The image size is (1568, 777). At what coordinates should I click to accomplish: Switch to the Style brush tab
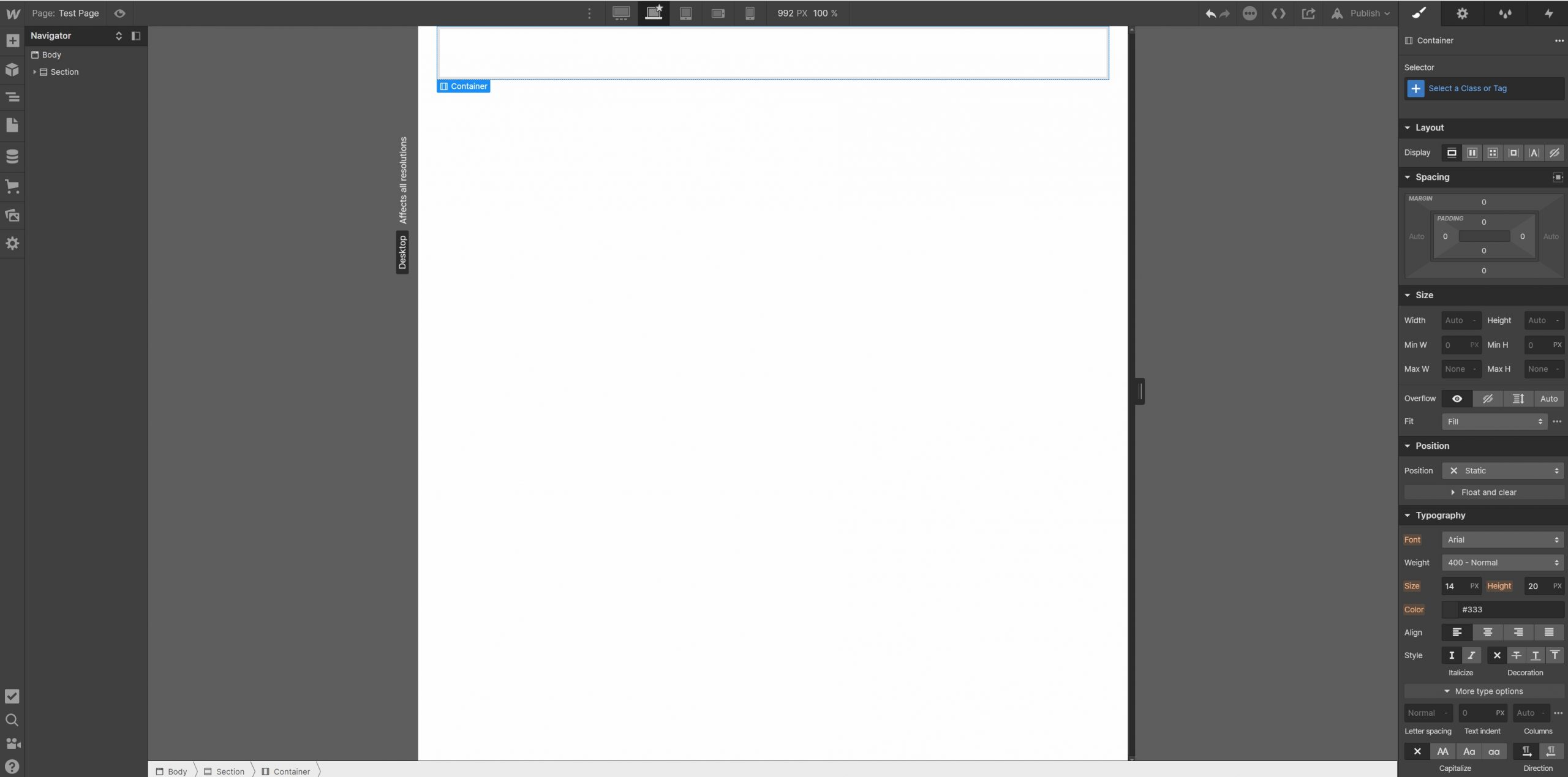coord(1419,13)
